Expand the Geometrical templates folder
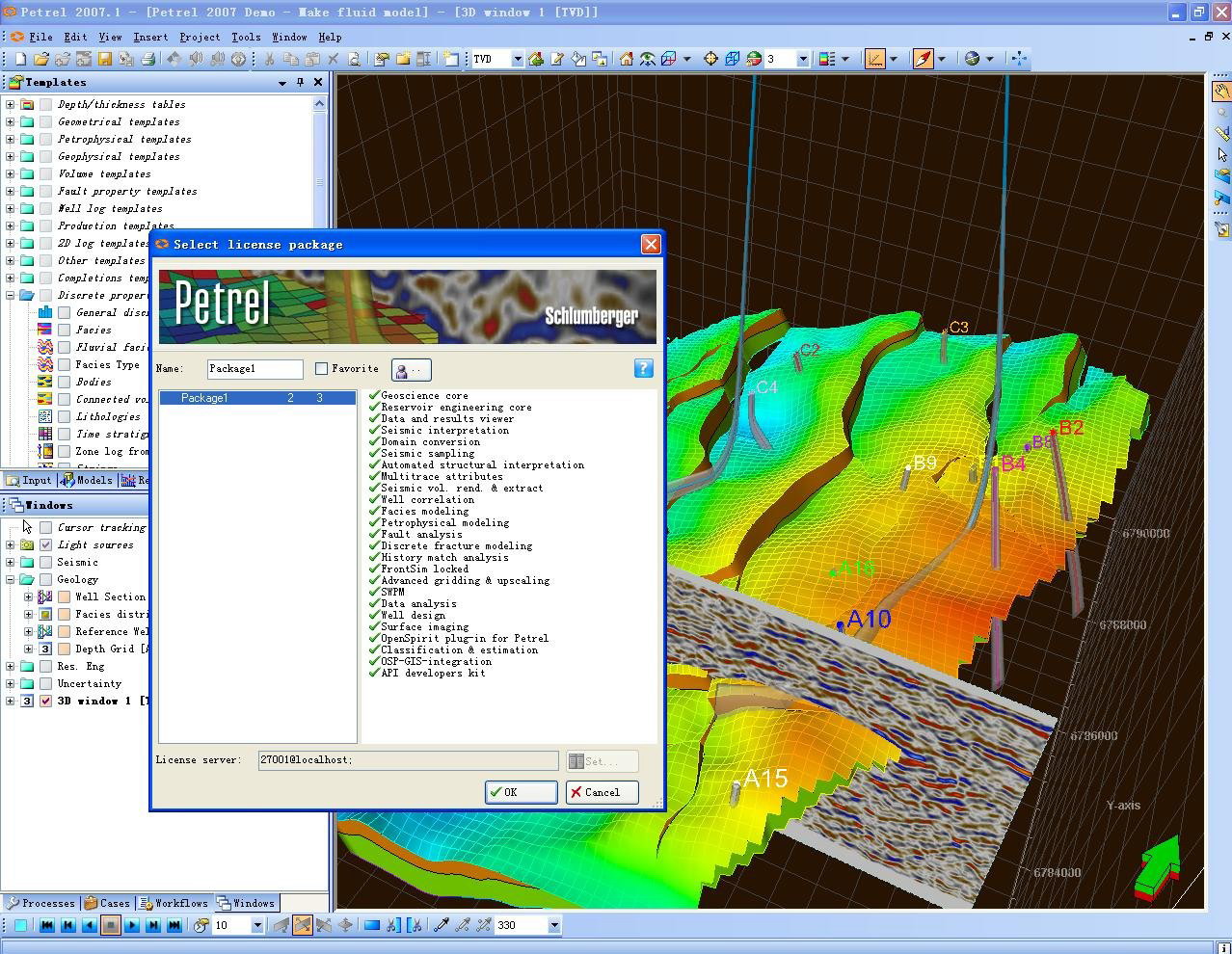This screenshot has height=954, width=1232. click(10, 121)
